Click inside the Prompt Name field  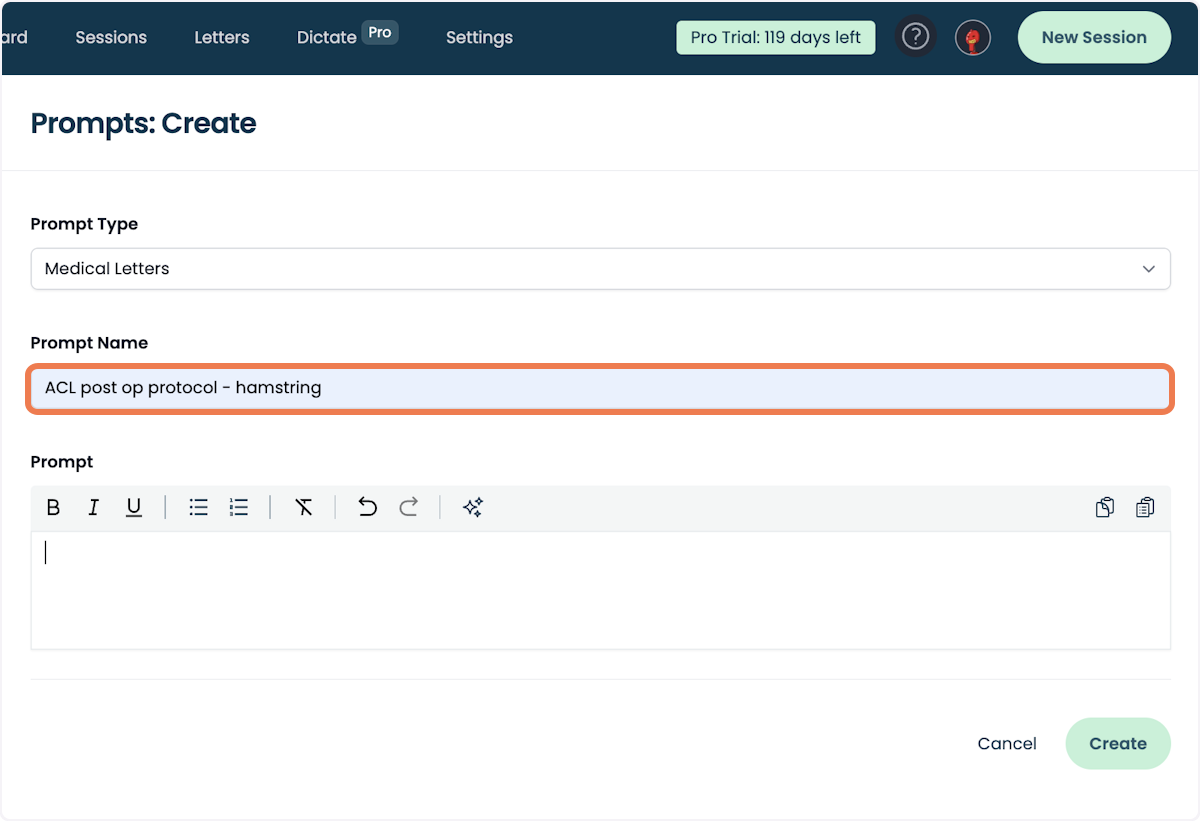(x=600, y=388)
